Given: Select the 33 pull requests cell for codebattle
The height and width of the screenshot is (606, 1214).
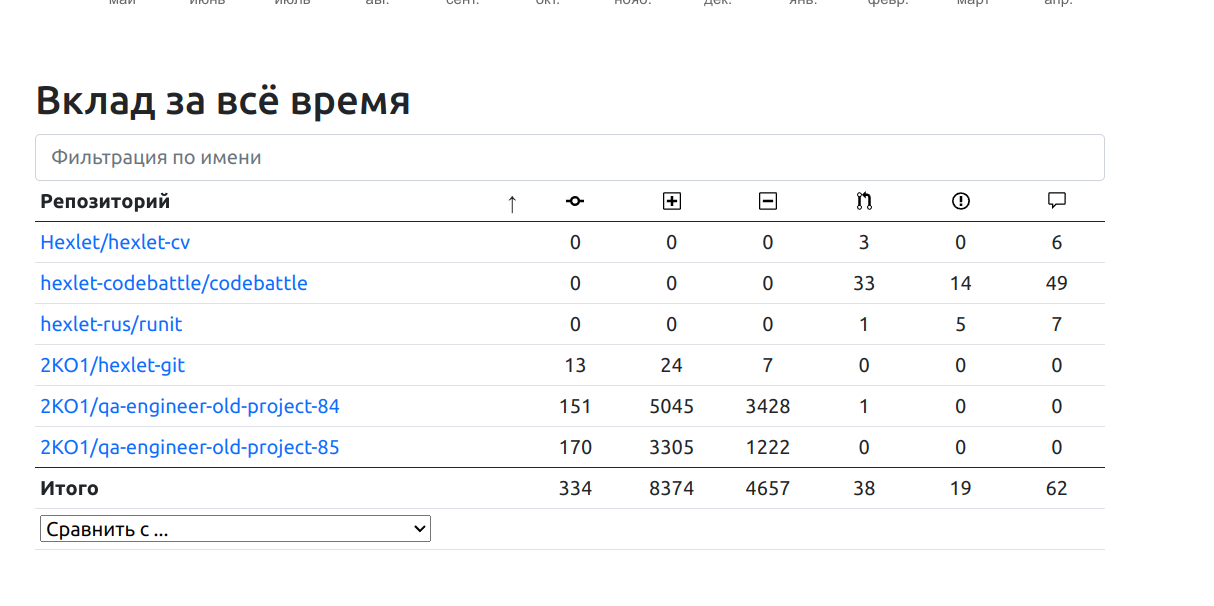Looking at the screenshot, I should pyautogui.click(x=864, y=283).
